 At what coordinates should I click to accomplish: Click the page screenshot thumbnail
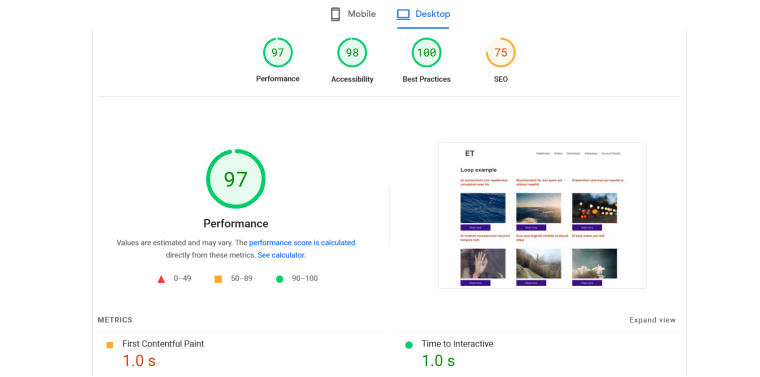point(542,216)
